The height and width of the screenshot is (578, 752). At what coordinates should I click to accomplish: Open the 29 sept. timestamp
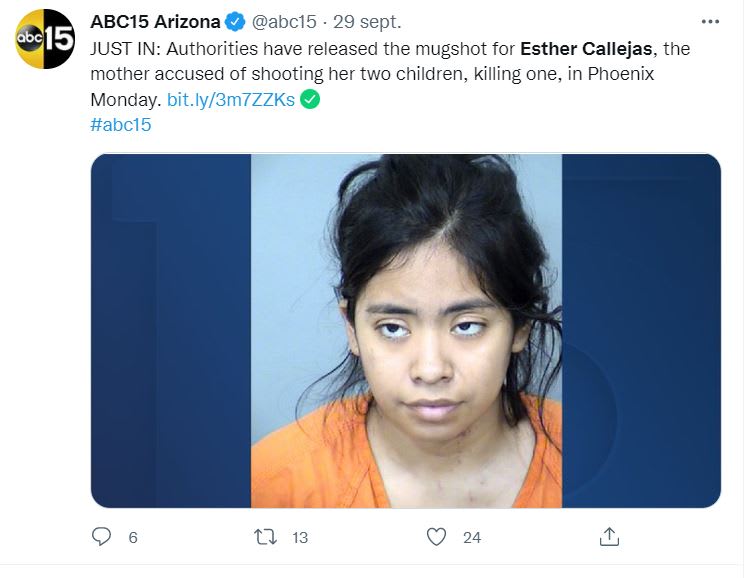tap(367, 22)
